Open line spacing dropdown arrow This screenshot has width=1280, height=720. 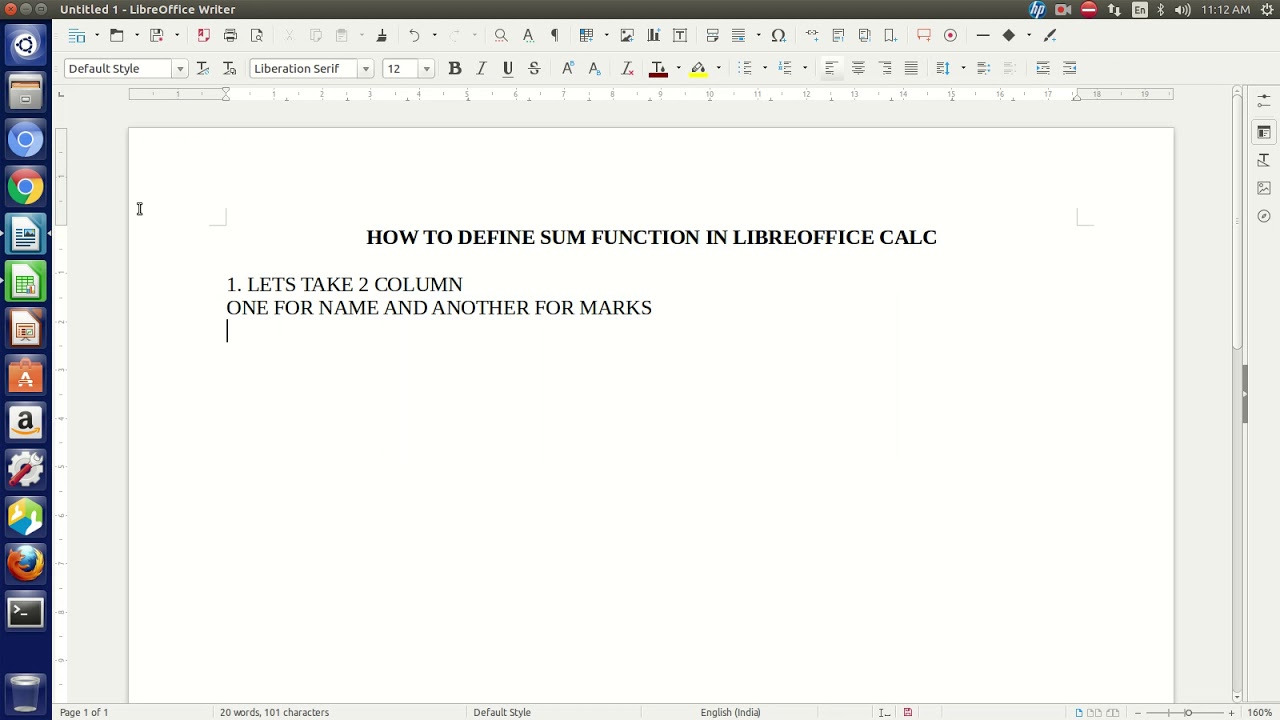[x=963, y=68]
